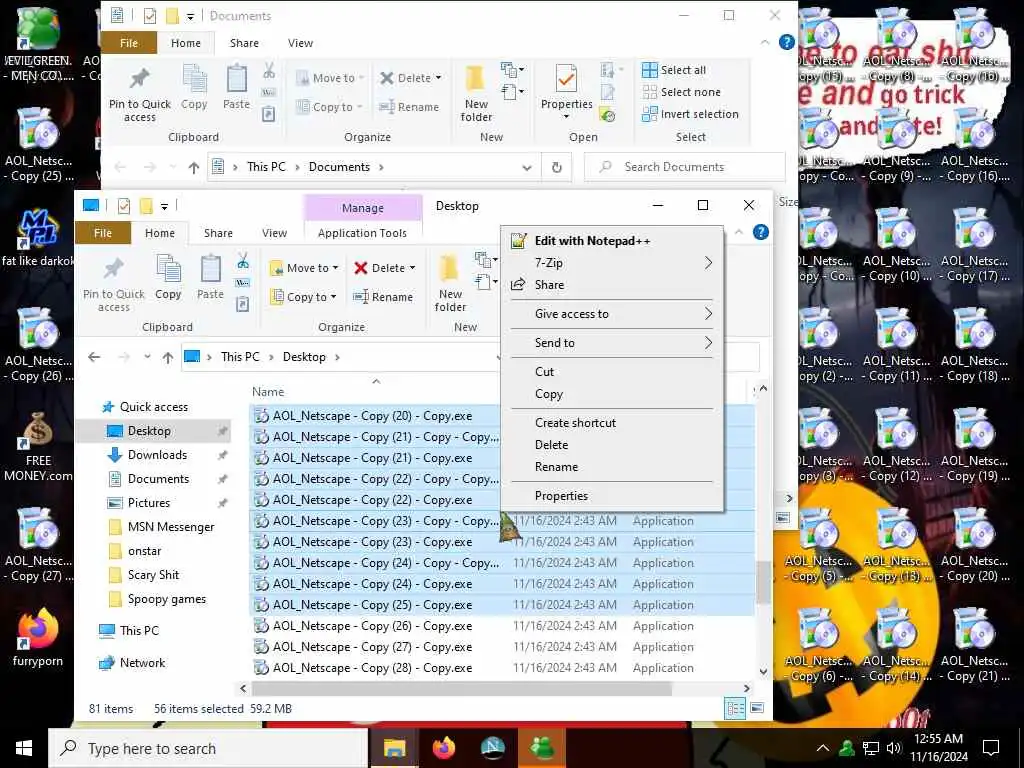The height and width of the screenshot is (768, 1024).
Task: Click Pin to Quick access in Desktop window
Action: (114, 283)
